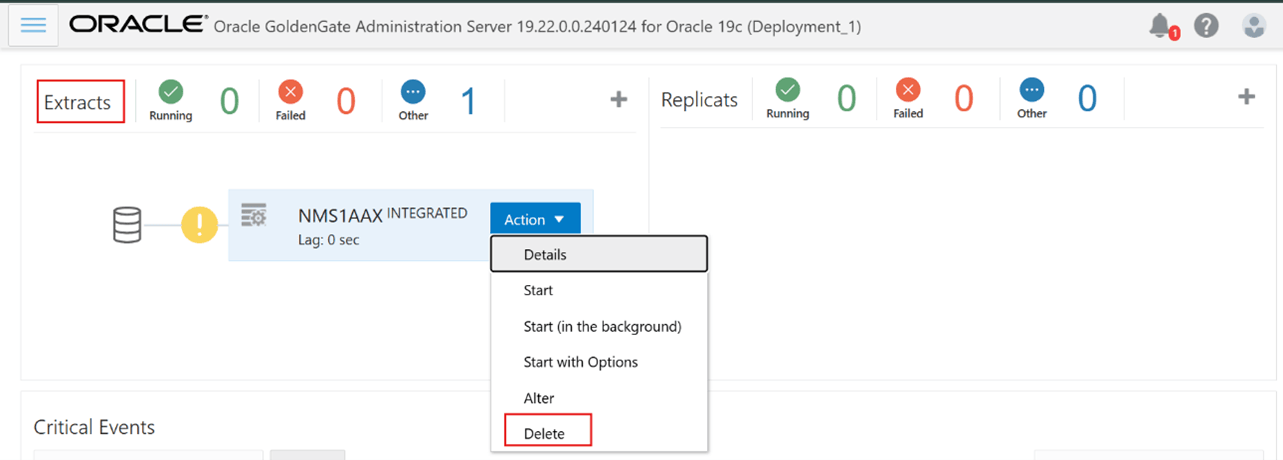Click the Extracts running count 0
1283x460 pixels.
(x=229, y=100)
